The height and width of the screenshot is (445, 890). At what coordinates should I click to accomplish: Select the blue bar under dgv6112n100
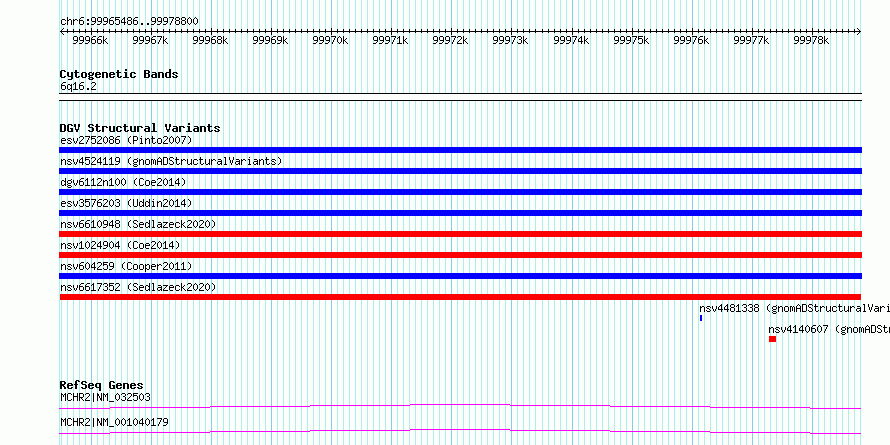[460, 192]
